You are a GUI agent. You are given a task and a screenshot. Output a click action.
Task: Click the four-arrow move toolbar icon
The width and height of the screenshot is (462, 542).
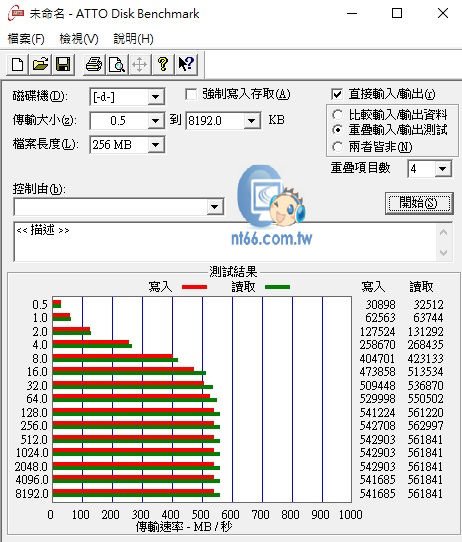tap(140, 64)
